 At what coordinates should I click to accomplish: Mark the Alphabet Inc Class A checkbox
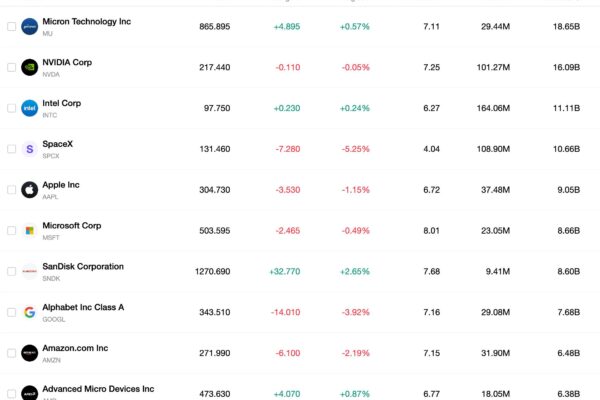point(11,312)
